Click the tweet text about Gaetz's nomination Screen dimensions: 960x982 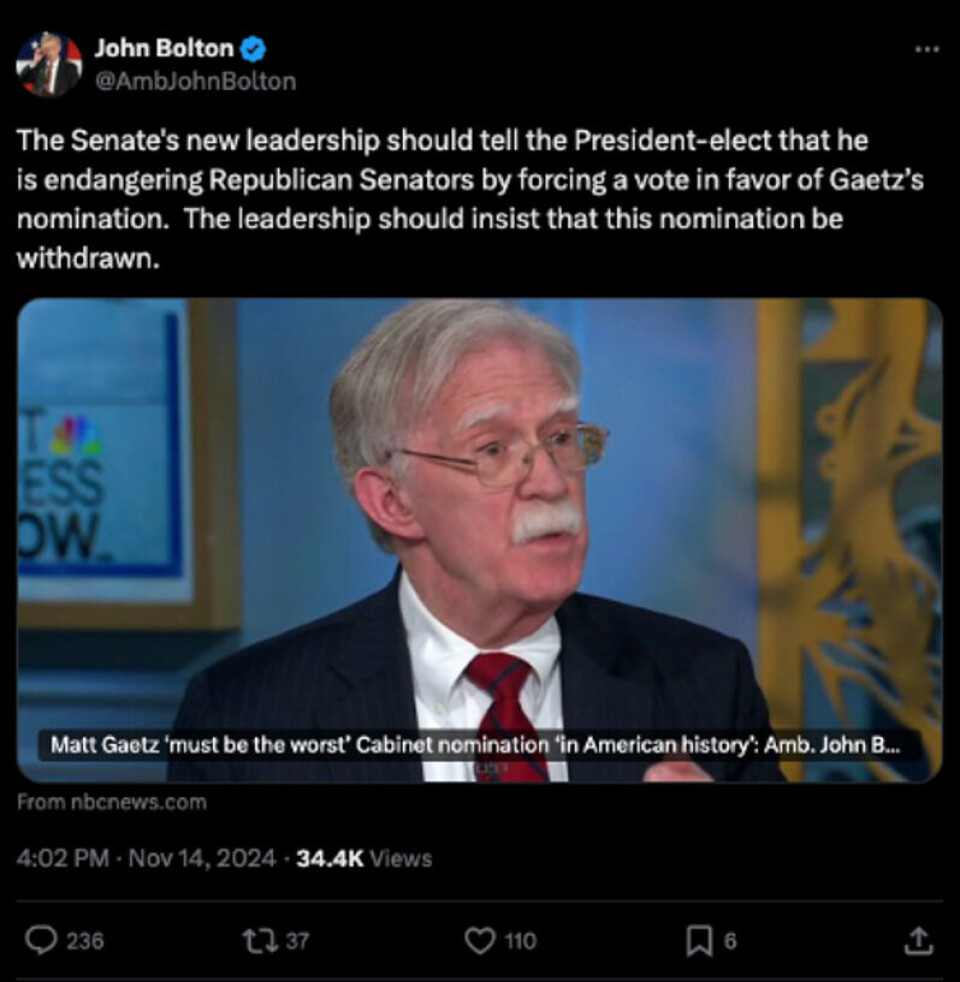tap(470, 199)
